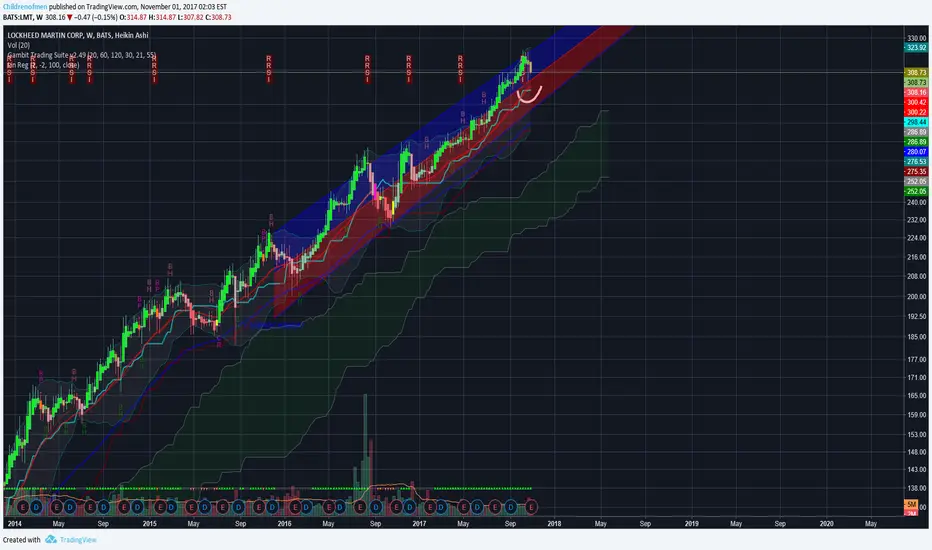
Task: Click the orange 5M volume label
Action: point(911,504)
